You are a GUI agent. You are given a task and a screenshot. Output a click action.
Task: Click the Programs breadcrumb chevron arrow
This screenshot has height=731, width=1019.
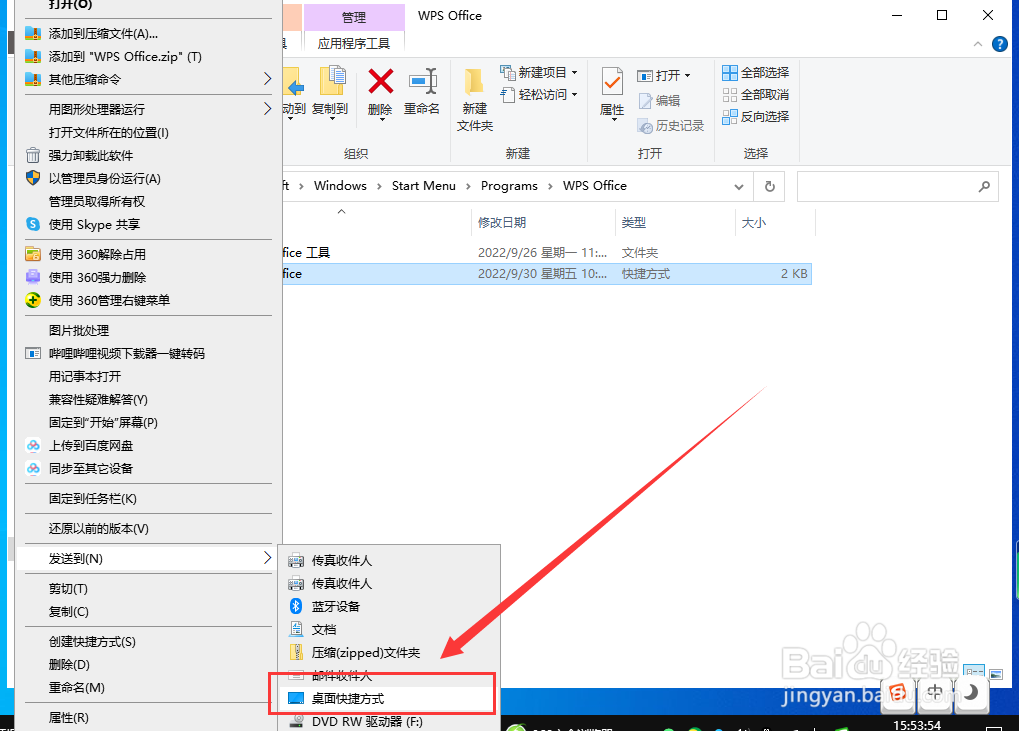click(x=550, y=186)
